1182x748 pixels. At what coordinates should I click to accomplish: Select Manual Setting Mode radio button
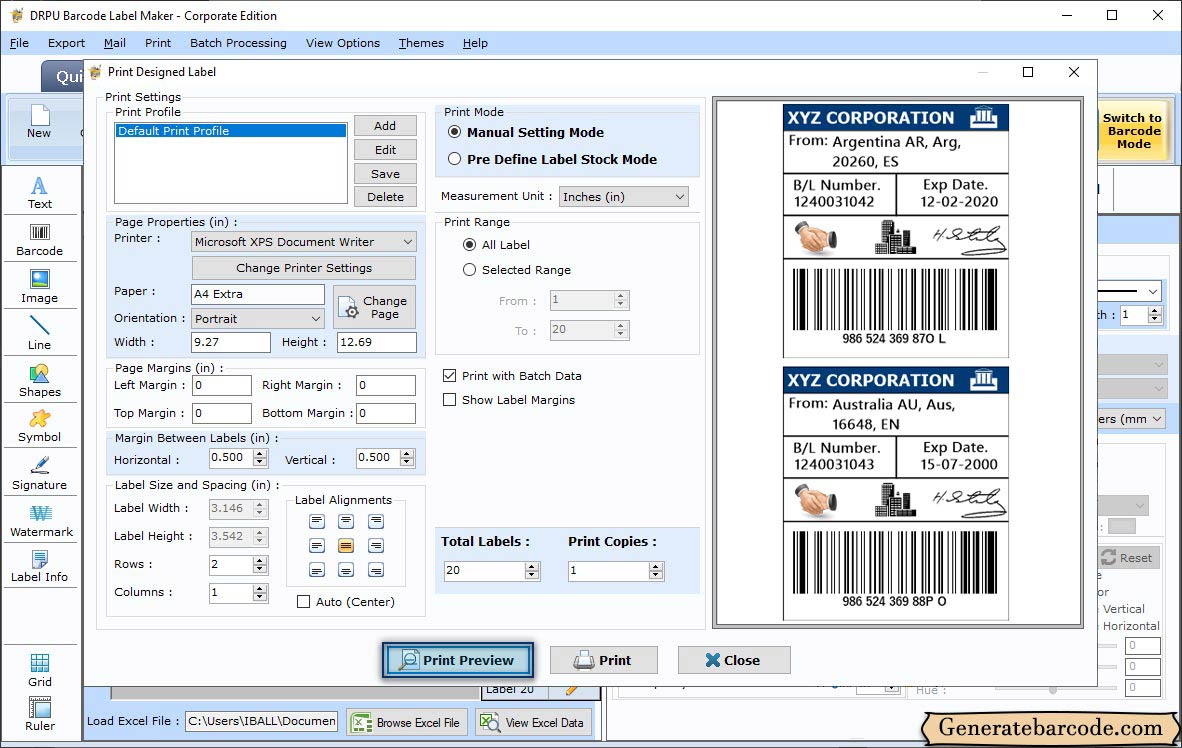(455, 132)
